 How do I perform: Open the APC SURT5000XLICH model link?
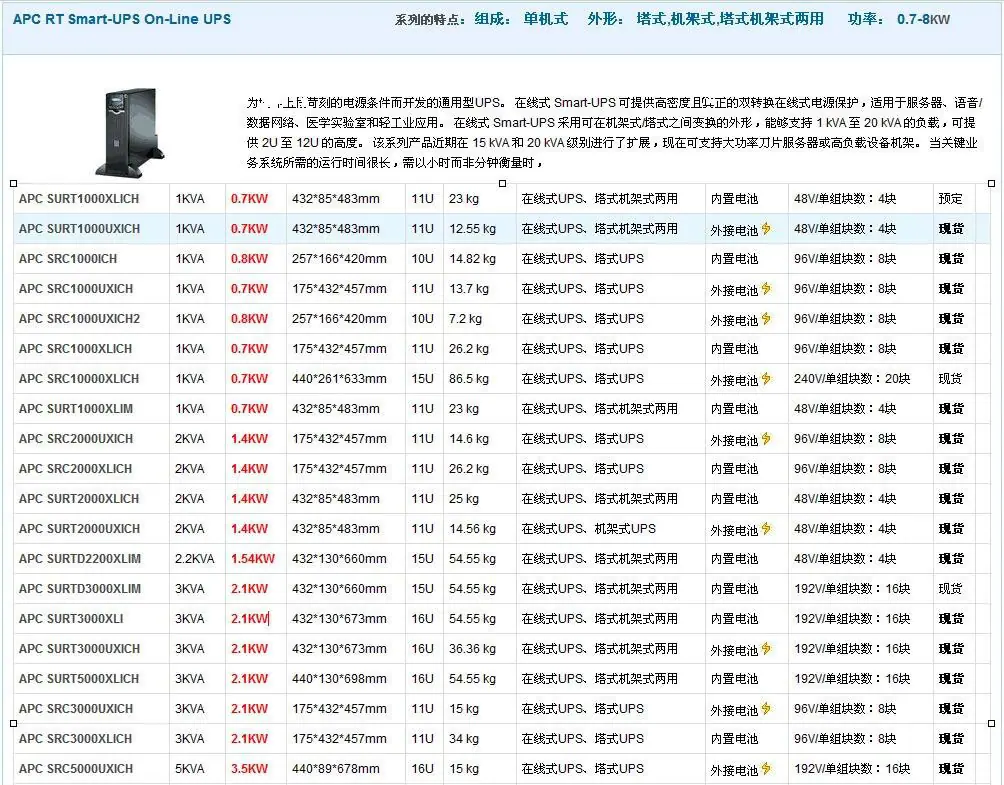(79, 679)
